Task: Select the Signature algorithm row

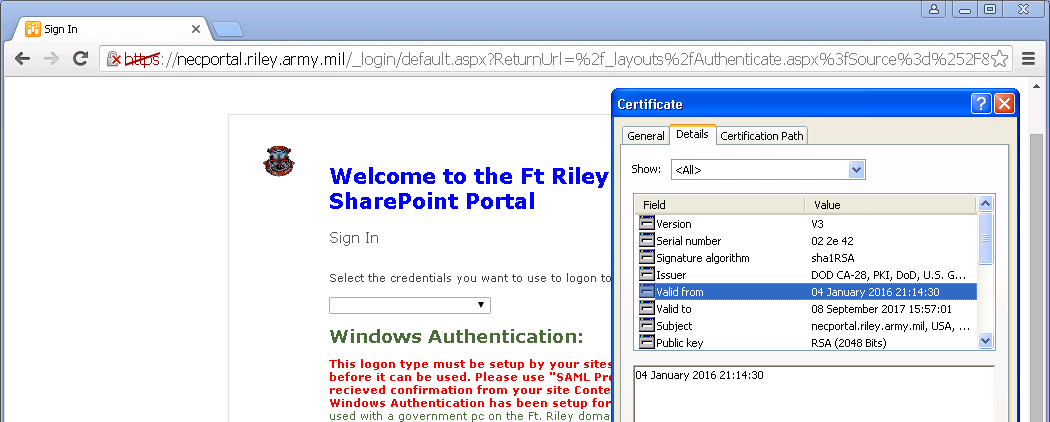Action: [806, 258]
